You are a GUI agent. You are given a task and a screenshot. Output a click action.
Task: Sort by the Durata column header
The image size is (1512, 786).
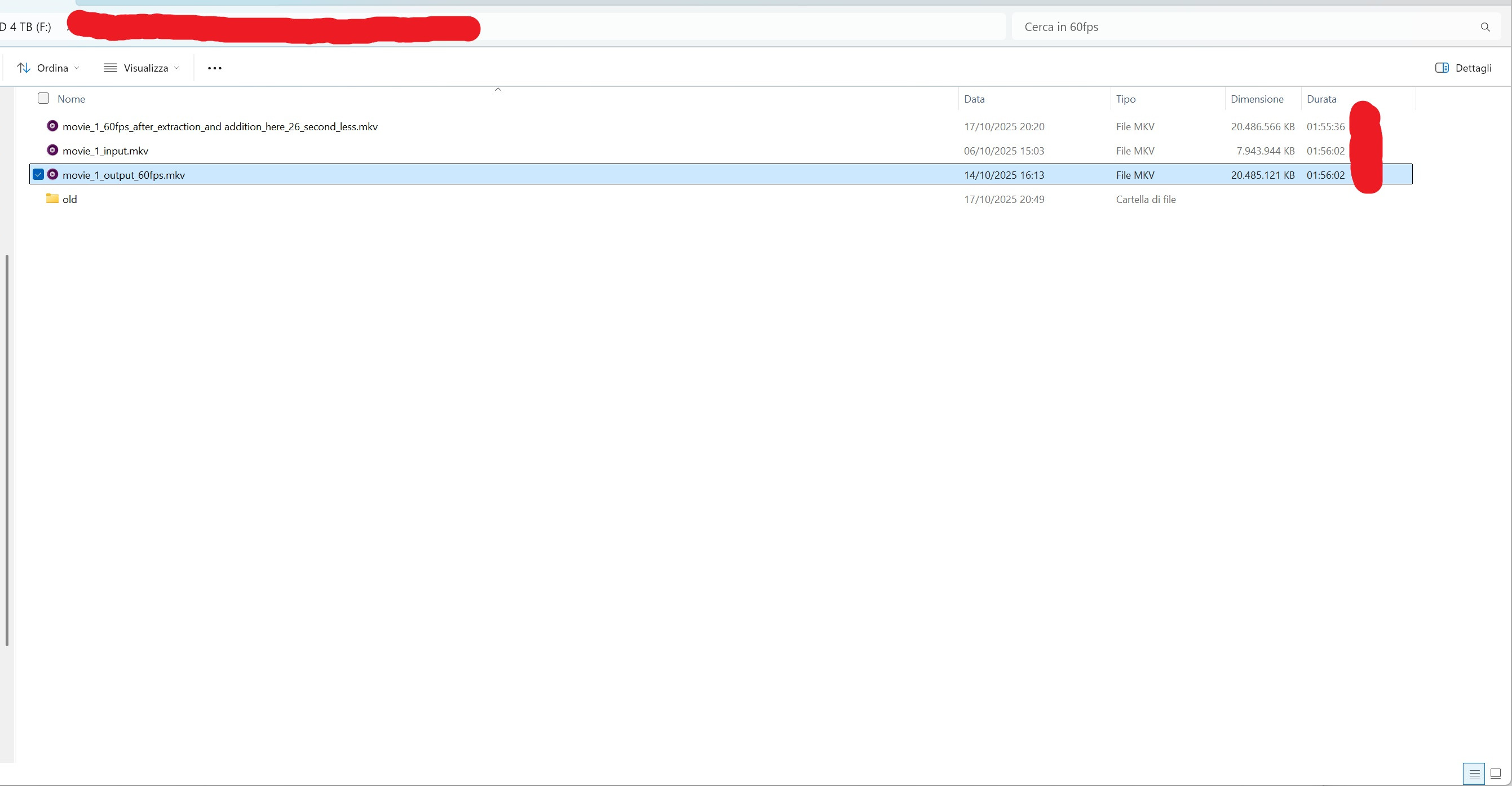1321,99
